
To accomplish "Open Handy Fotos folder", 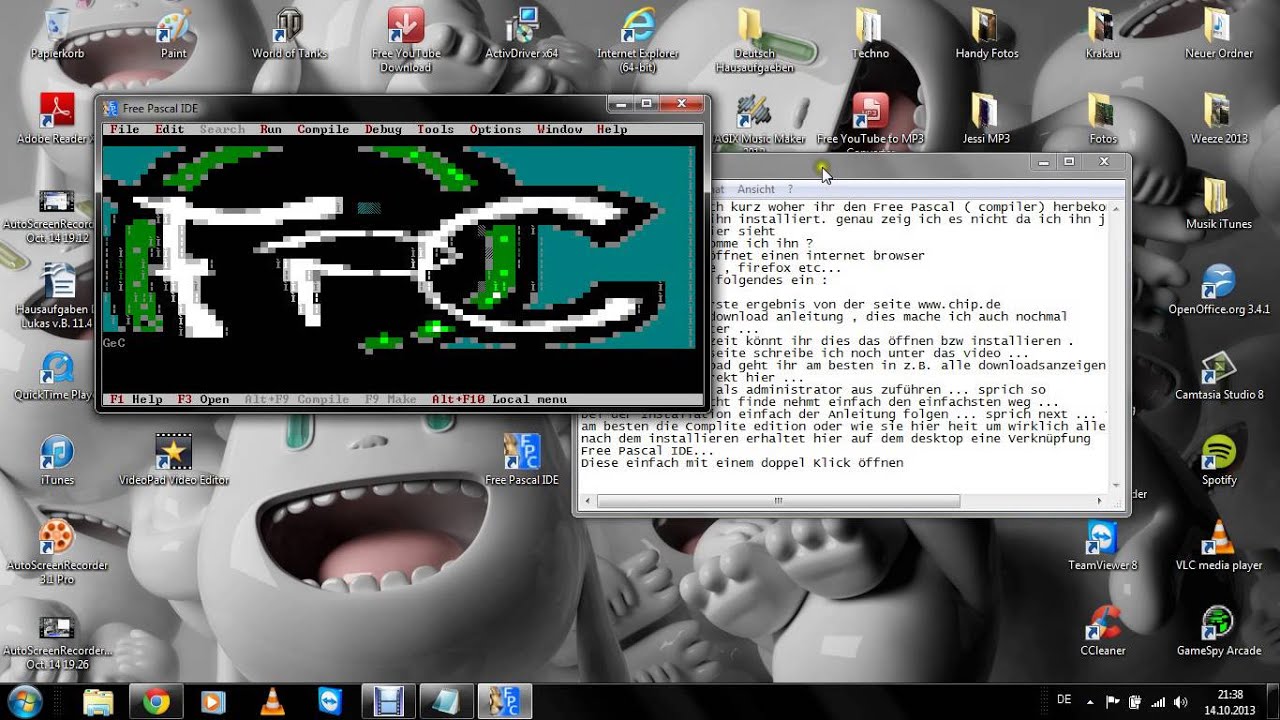I will point(986,33).
